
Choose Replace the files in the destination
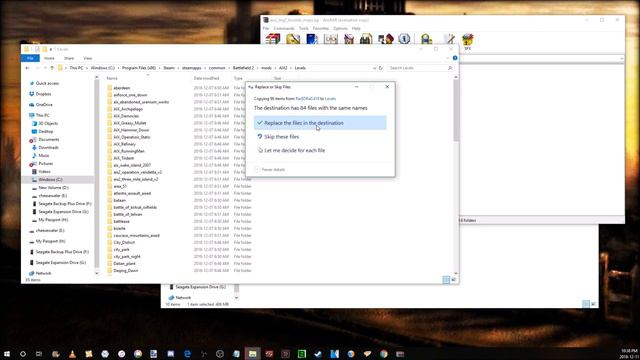(320, 123)
